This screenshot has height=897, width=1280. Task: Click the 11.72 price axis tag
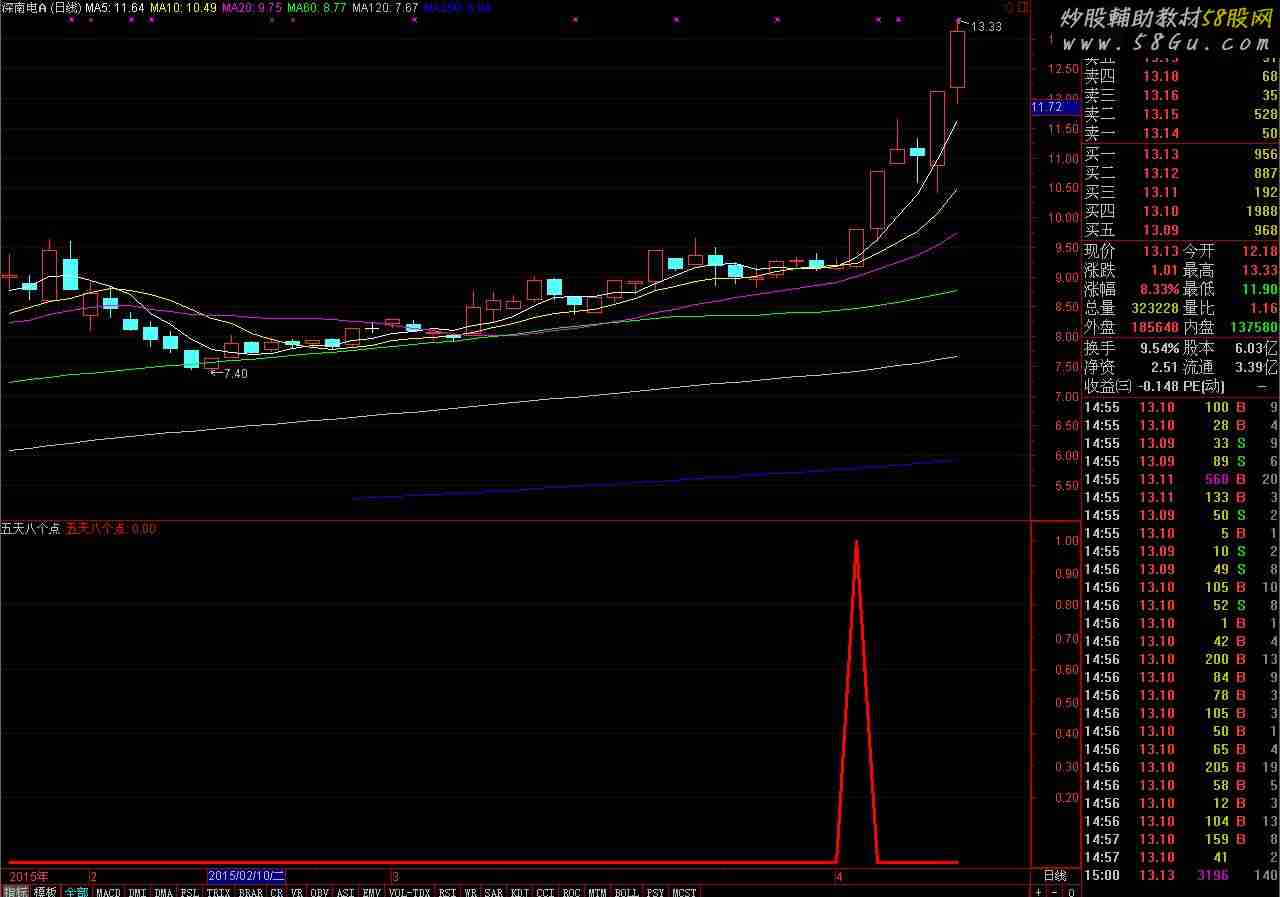(1055, 107)
